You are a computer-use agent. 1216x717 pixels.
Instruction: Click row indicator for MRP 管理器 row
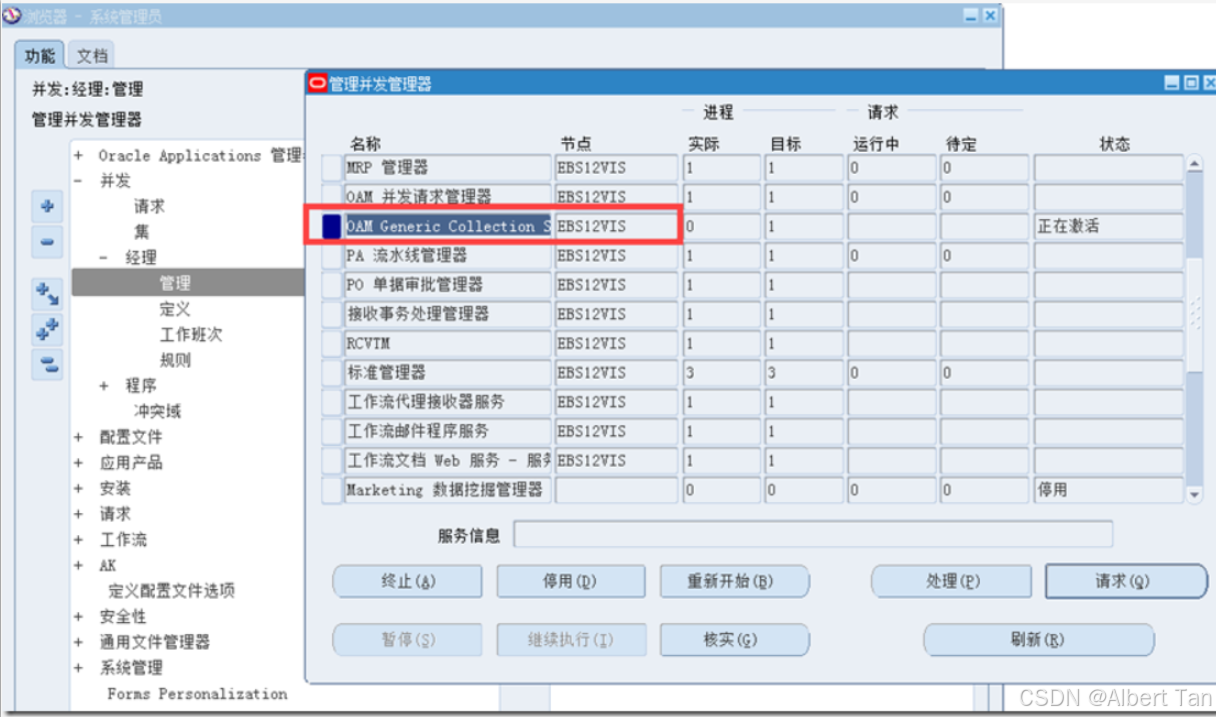[331, 168]
